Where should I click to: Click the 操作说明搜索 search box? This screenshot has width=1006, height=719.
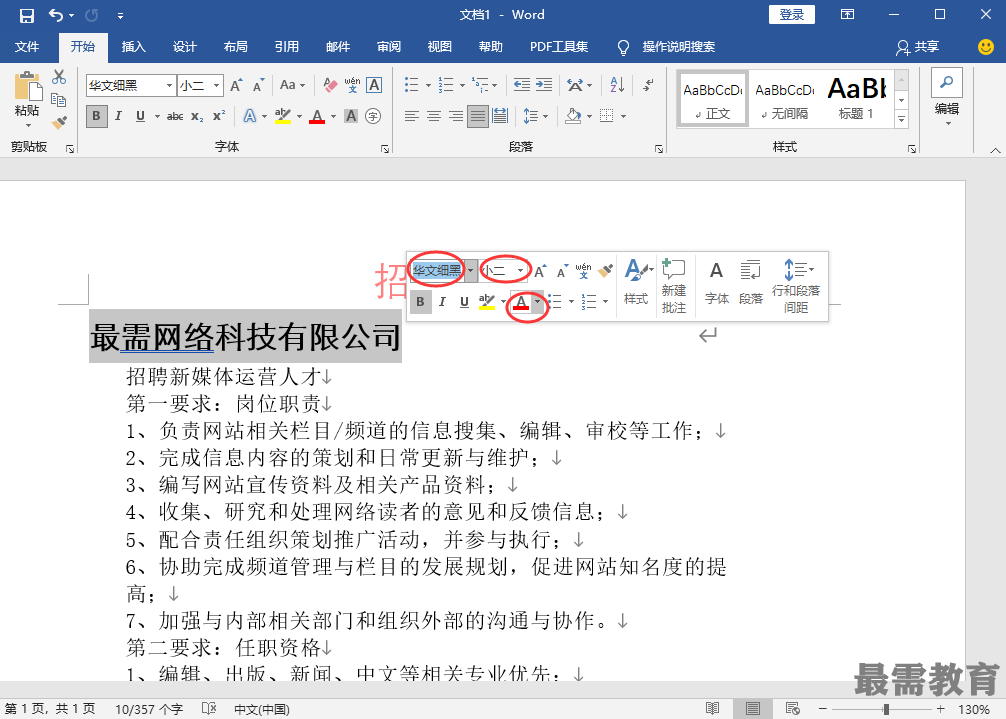pos(678,47)
